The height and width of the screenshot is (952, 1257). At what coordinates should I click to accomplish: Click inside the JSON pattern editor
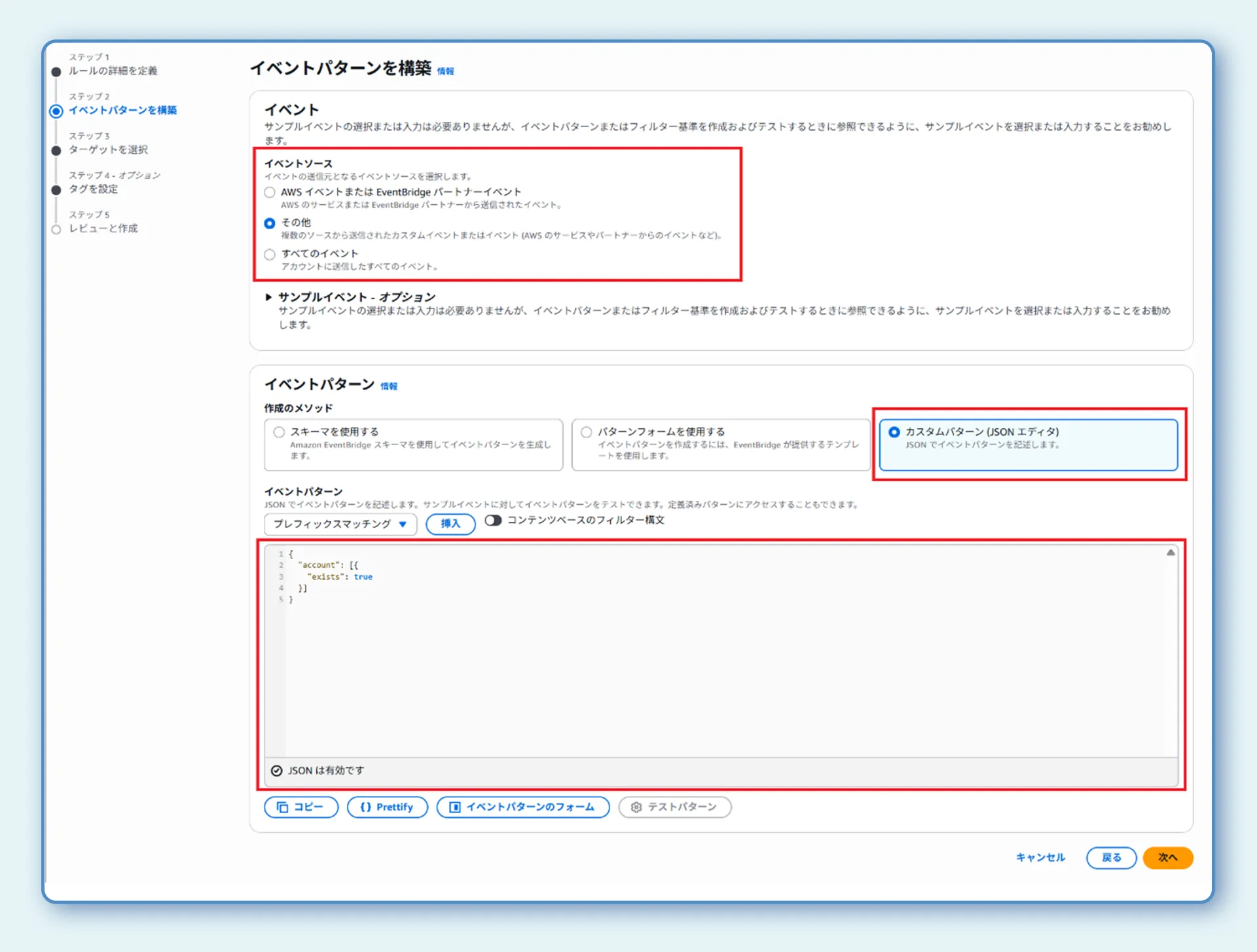pos(720,655)
